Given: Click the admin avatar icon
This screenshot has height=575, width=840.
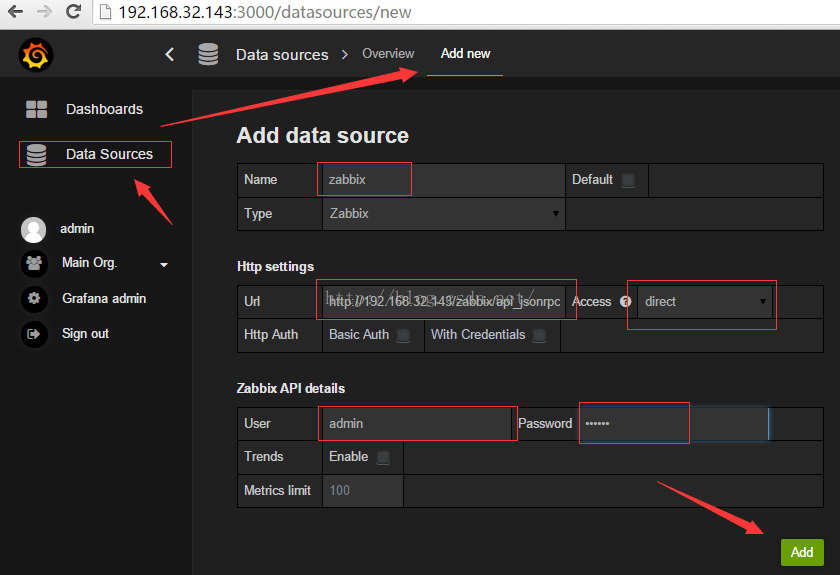Looking at the screenshot, I should (x=33, y=229).
